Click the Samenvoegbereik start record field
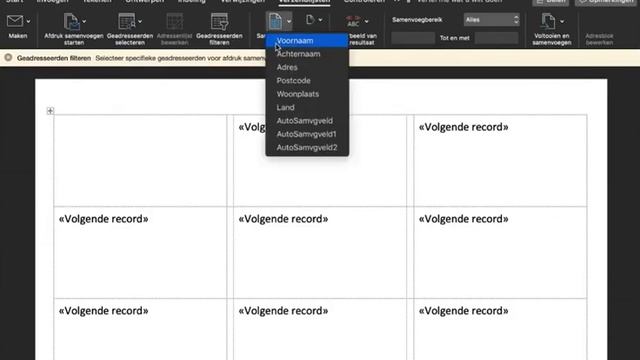Image resolution: width=640 pixels, height=360 pixels. click(x=413, y=38)
